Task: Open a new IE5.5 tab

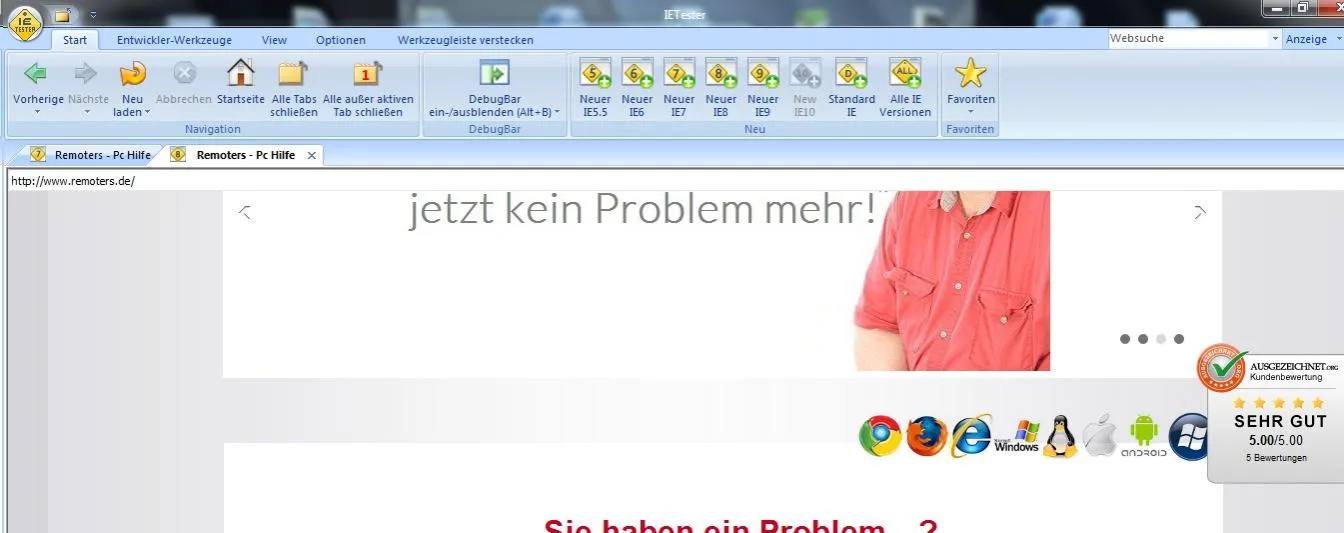Action: tap(595, 73)
